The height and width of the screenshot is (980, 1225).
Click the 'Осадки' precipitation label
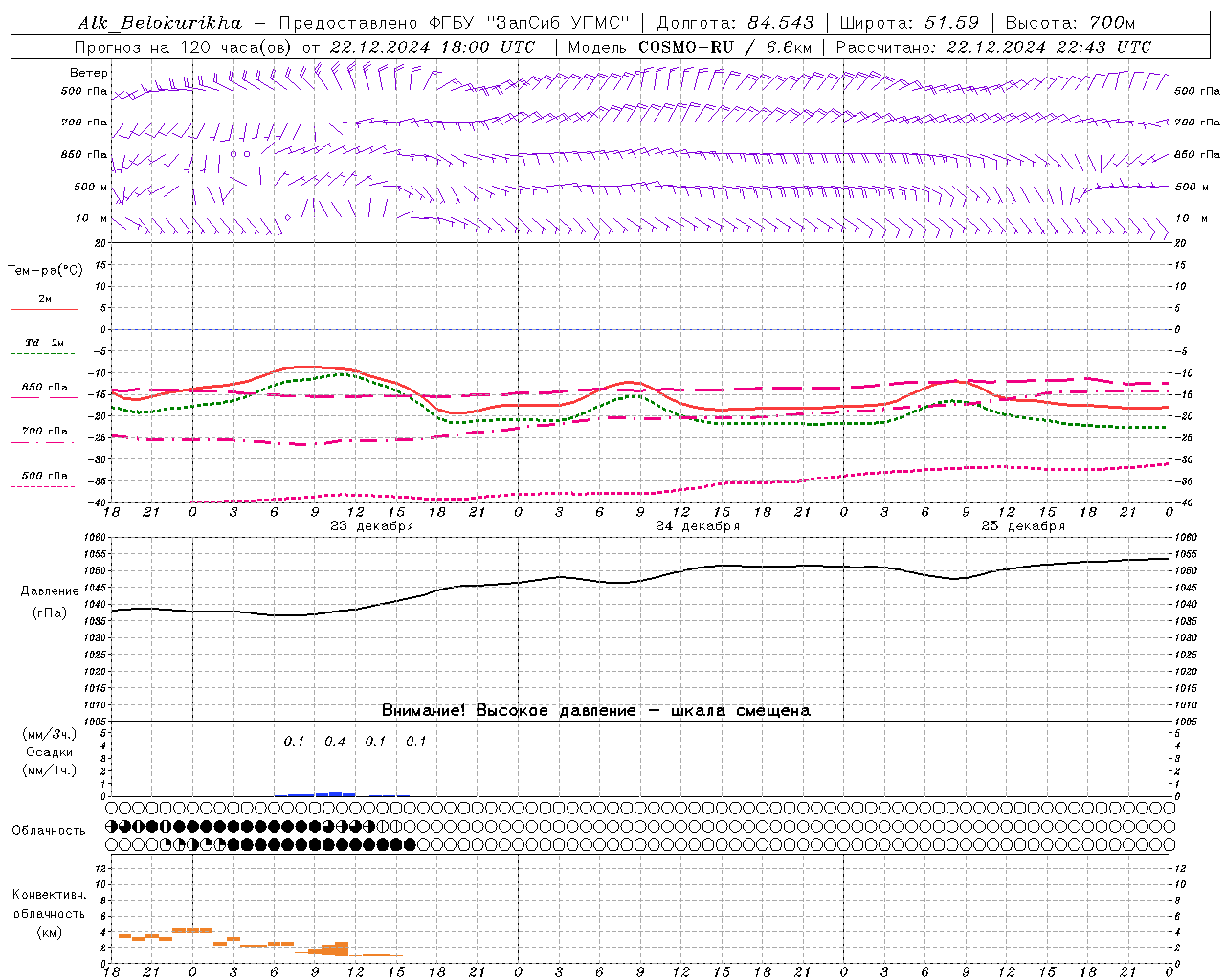point(50,752)
